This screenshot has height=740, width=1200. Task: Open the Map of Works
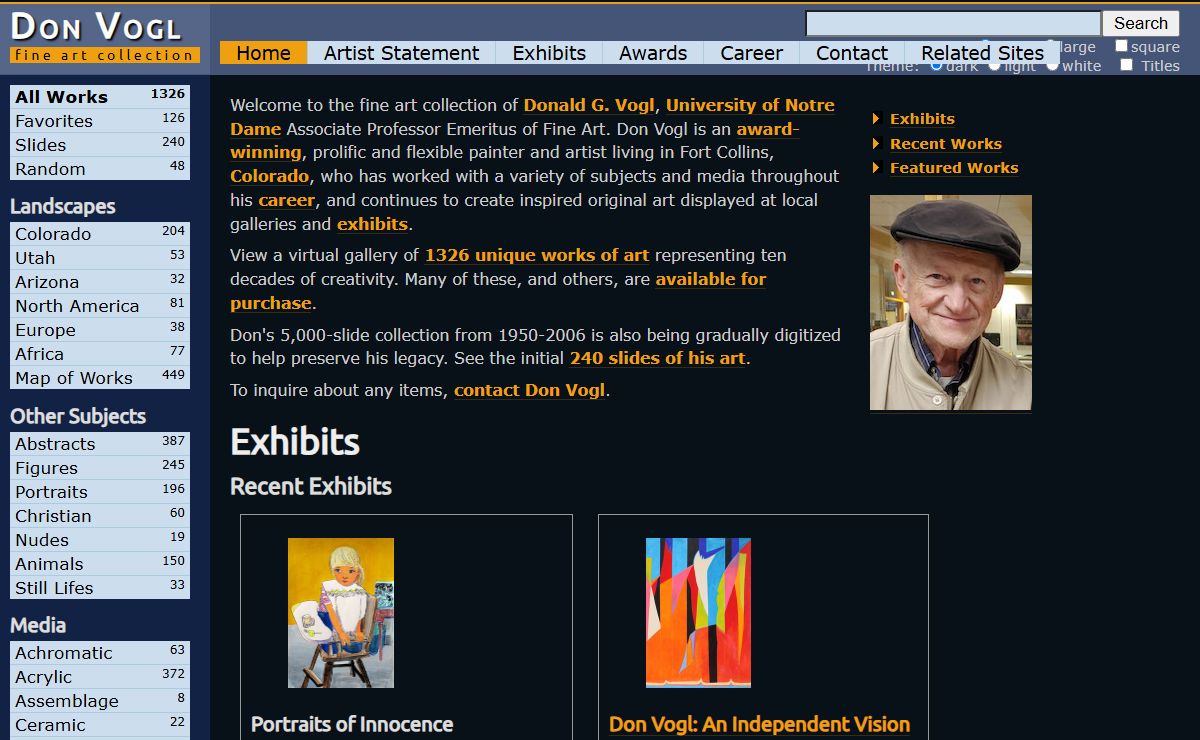coord(100,378)
